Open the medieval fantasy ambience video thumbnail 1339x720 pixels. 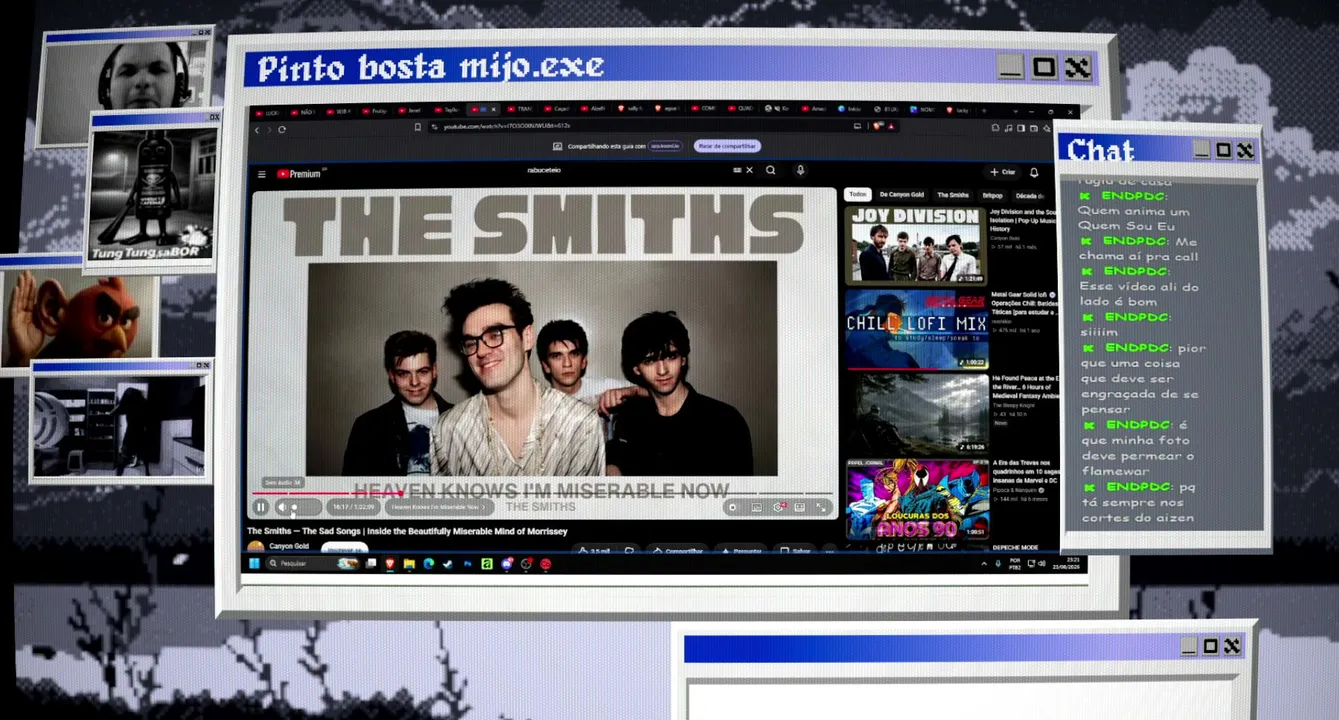click(917, 413)
